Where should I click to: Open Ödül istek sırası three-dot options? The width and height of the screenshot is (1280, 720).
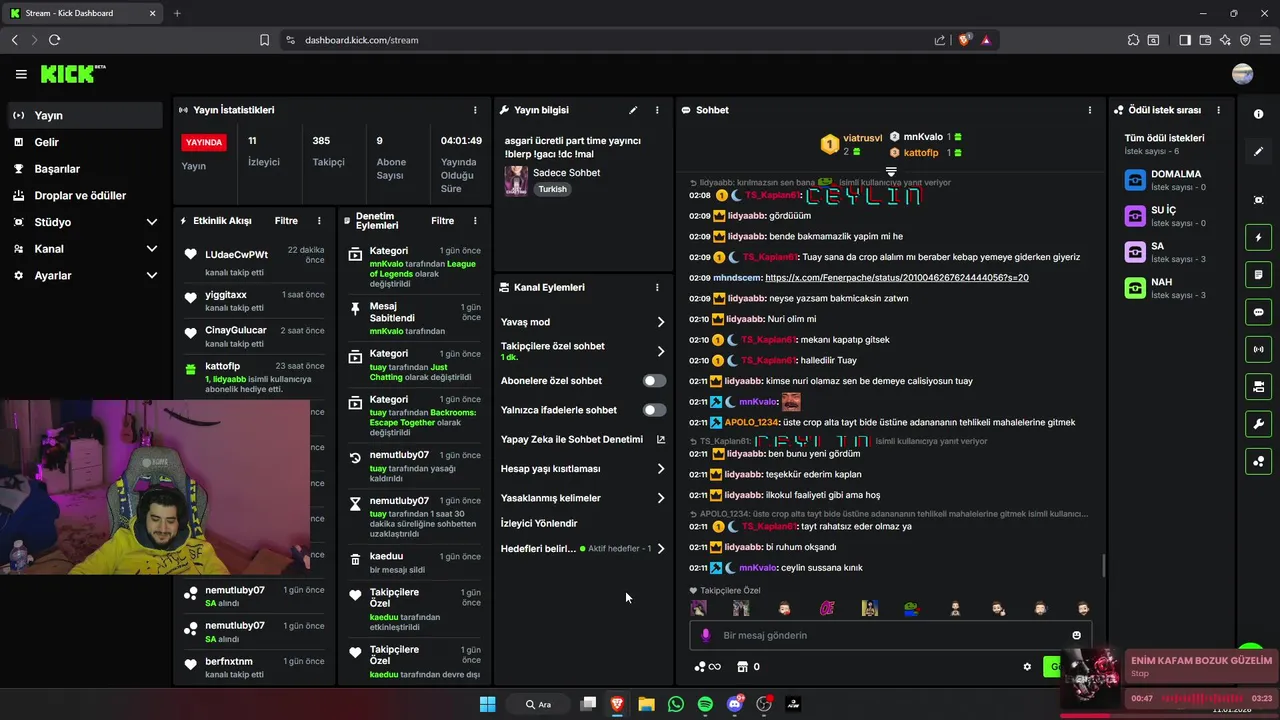[x=1218, y=110]
